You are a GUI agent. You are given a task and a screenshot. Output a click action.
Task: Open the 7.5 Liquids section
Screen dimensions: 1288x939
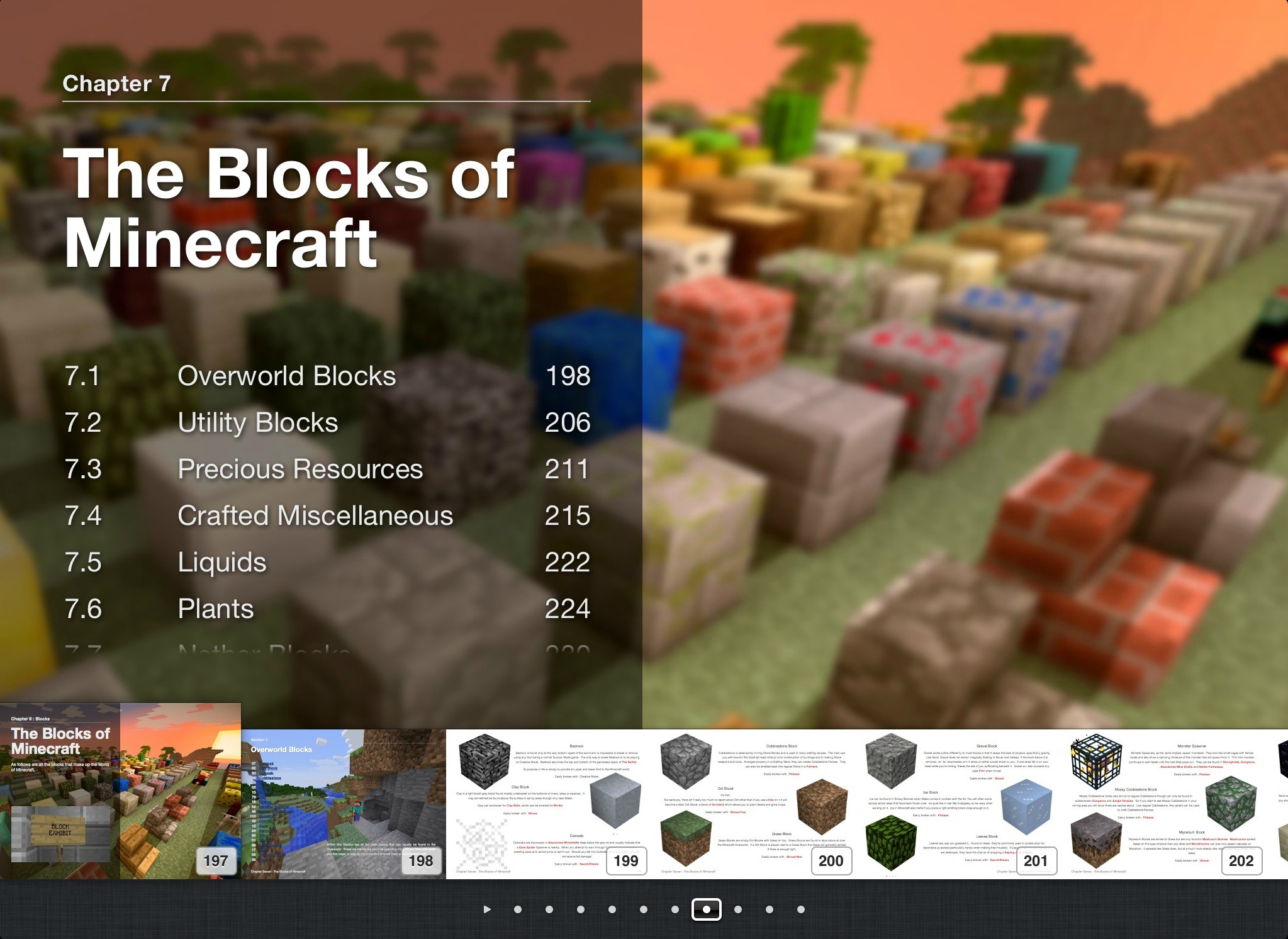pyautogui.click(x=222, y=563)
